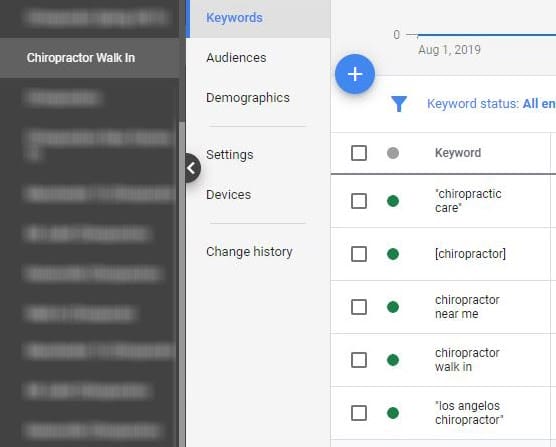The image size is (556, 447).
Task: Click the 'los angelos chiropractor' keyword text
Action: pyautogui.click(x=469, y=413)
